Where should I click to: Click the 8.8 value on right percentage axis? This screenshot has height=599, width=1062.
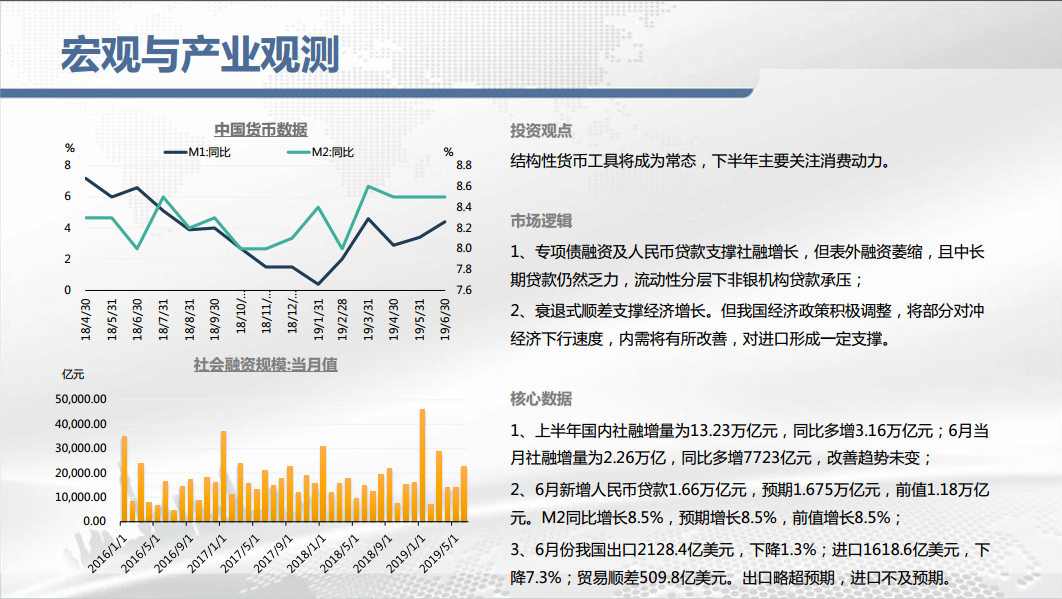pos(464,166)
